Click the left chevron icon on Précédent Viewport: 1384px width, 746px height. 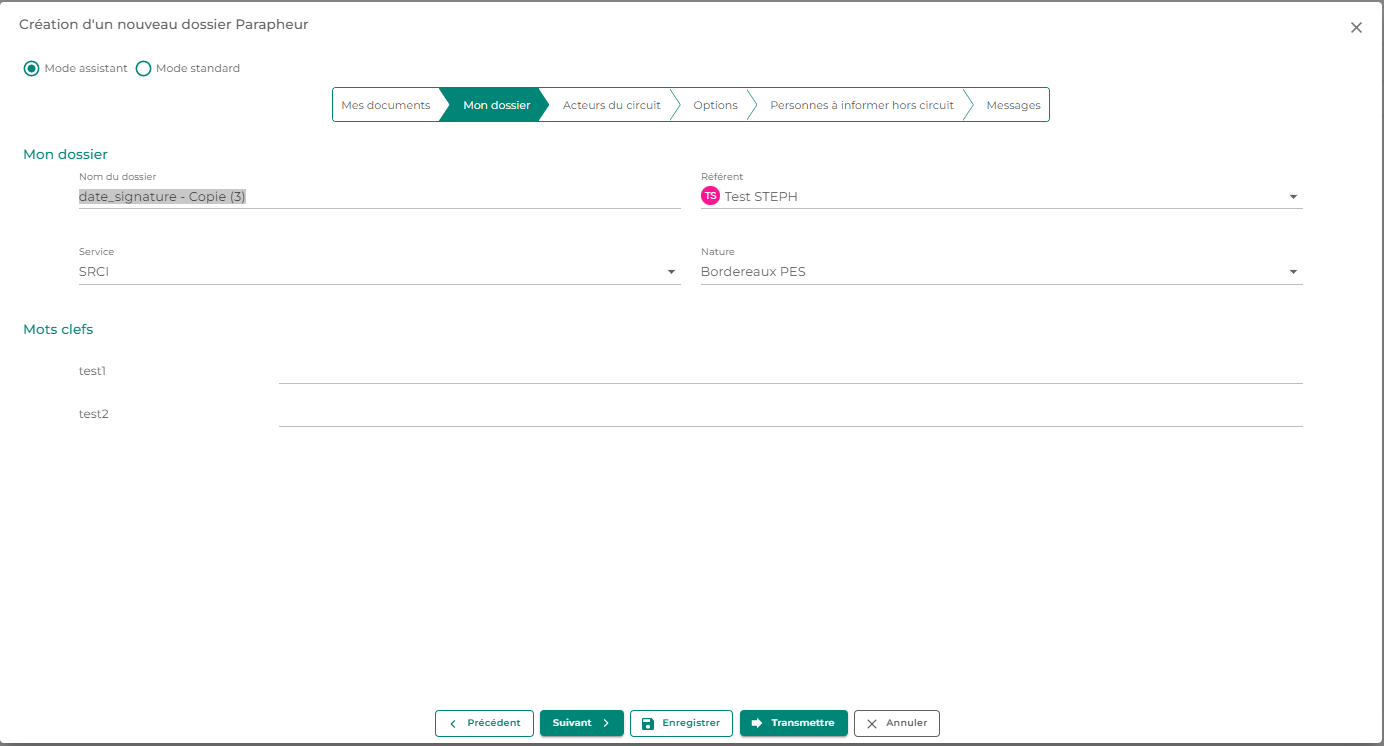click(453, 723)
